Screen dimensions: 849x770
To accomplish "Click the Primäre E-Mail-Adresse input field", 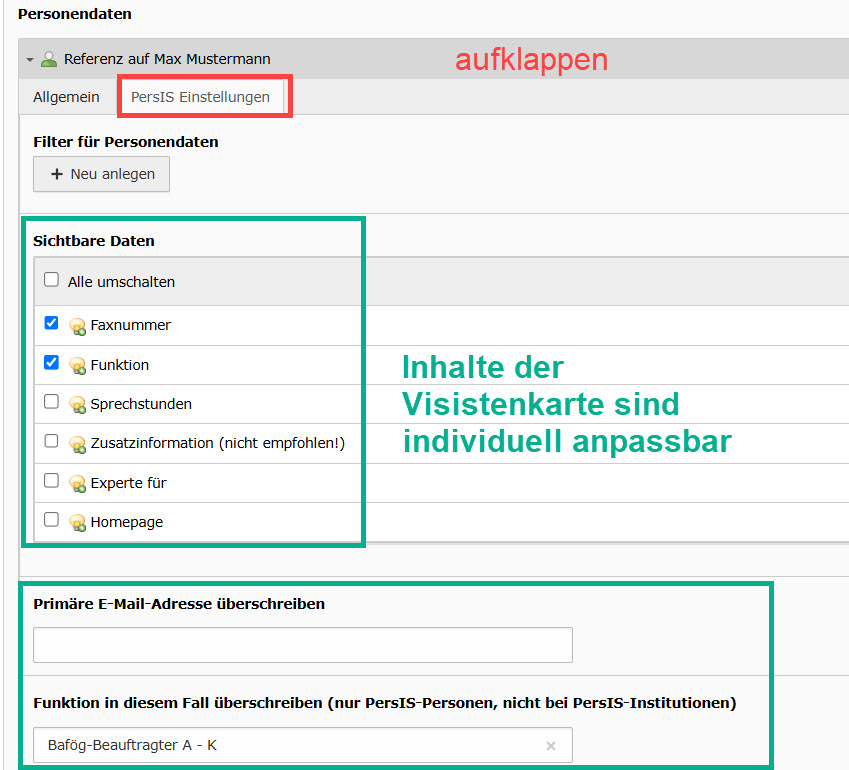I will click(302, 645).
